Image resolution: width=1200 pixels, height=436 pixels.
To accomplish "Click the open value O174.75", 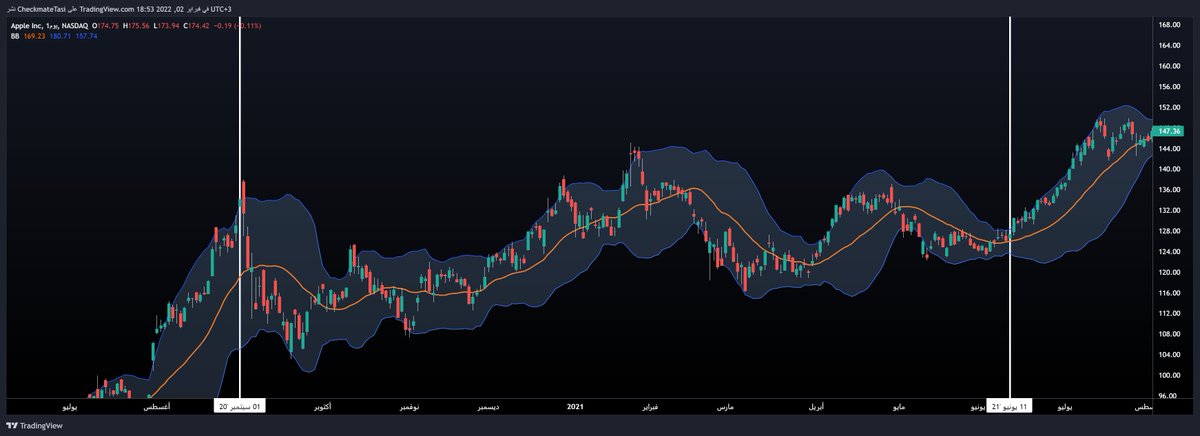I will click(x=105, y=26).
